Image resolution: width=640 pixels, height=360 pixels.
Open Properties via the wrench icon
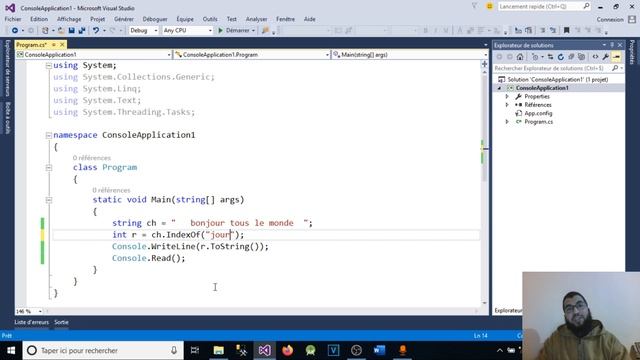coord(606,57)
